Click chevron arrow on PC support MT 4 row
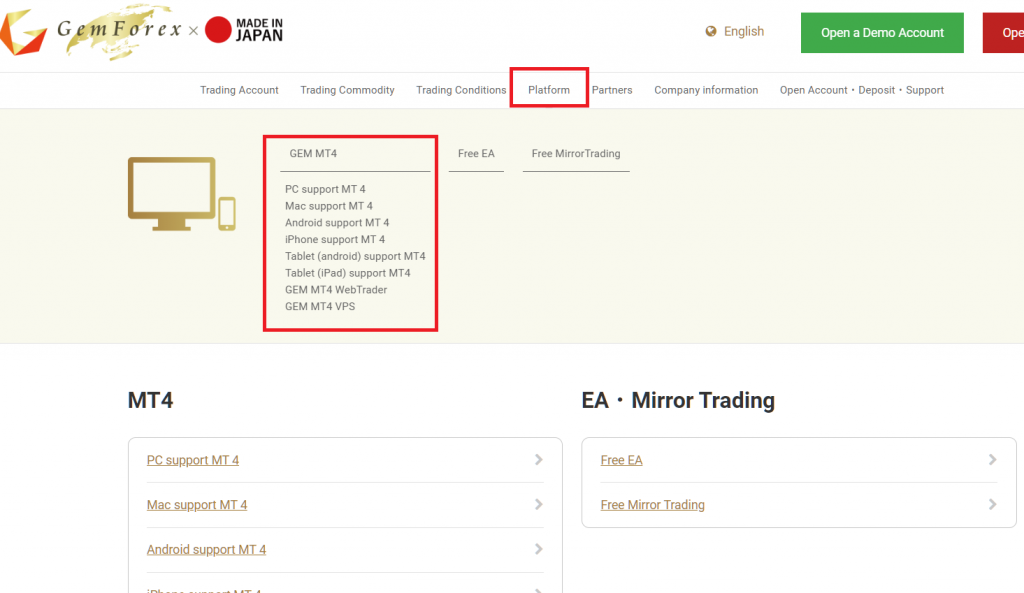Viewport: 1024px width, 593px height. click(539, 460)
